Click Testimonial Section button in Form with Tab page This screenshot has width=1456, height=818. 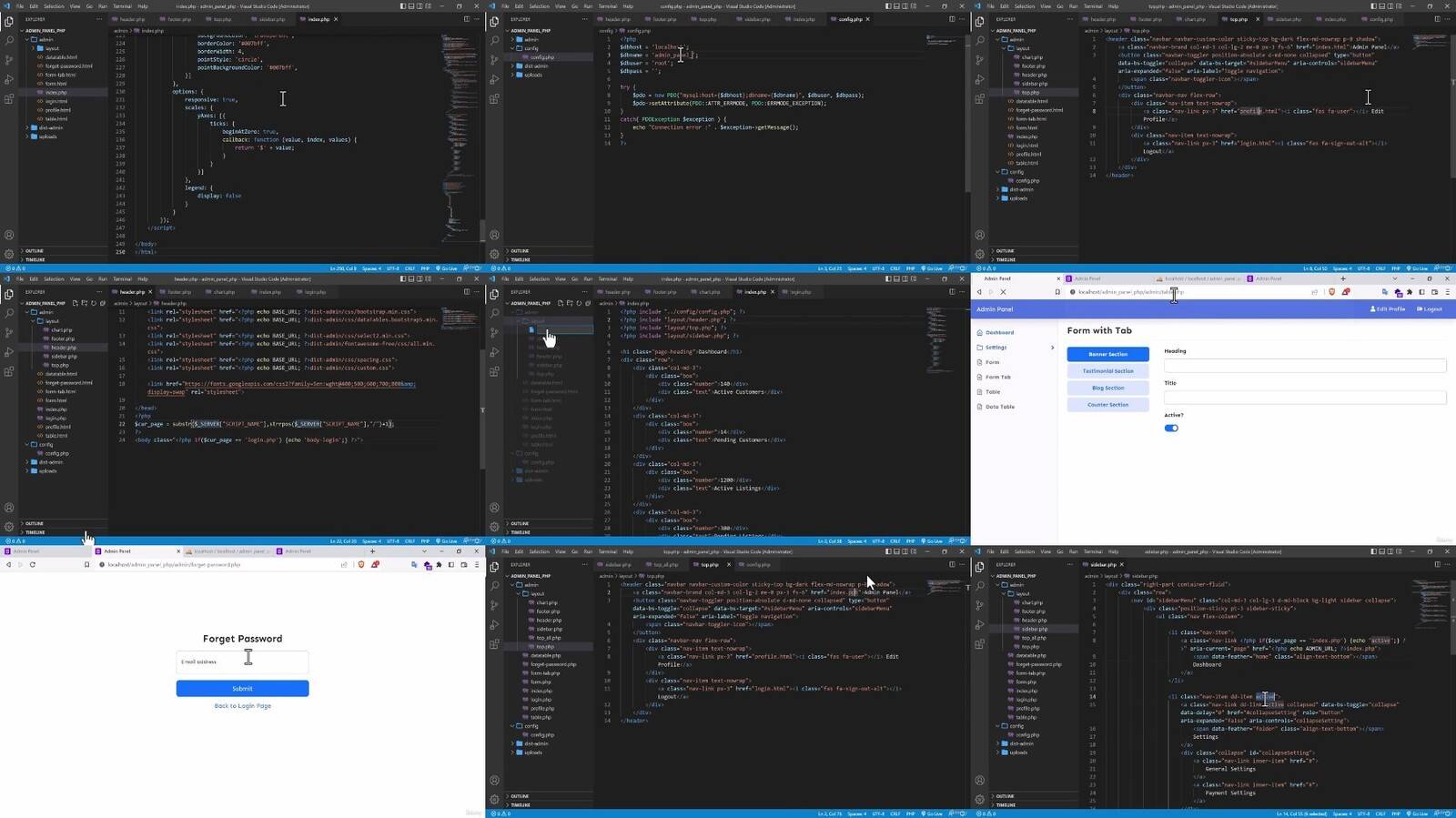click(1107, 371)
